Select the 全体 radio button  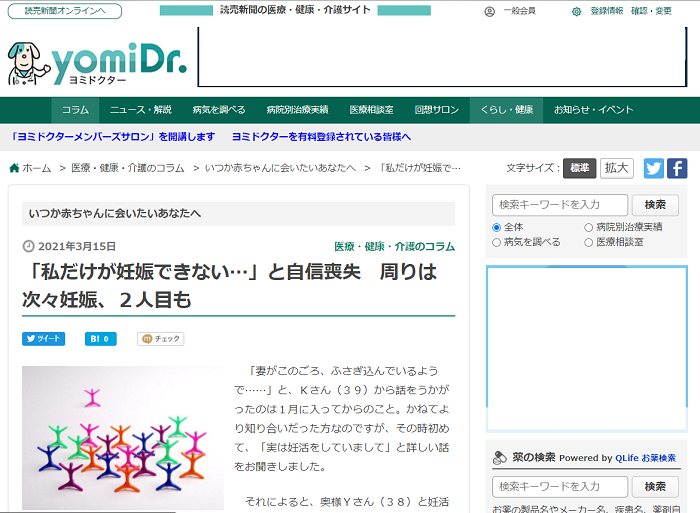point(497,227)
